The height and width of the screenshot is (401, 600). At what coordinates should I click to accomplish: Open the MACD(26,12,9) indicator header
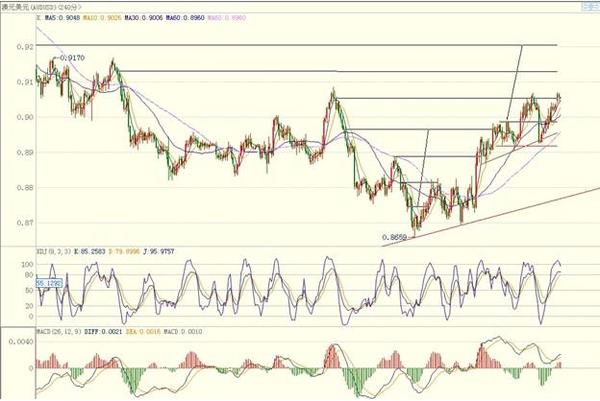tap(25, 329)
